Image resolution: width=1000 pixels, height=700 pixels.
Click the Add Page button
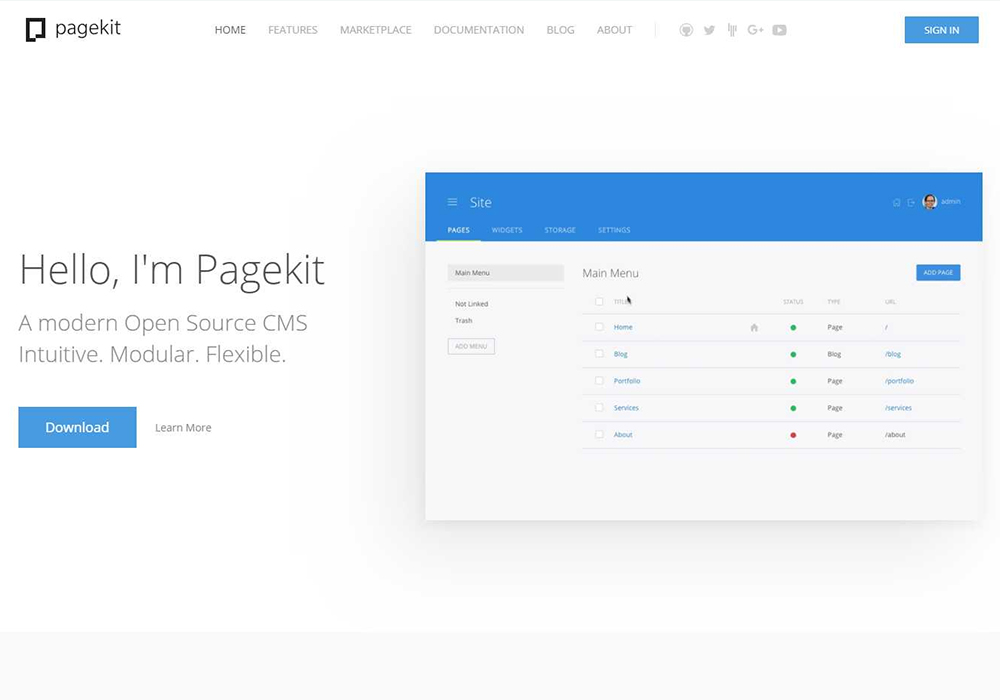(x=938, y=273)
